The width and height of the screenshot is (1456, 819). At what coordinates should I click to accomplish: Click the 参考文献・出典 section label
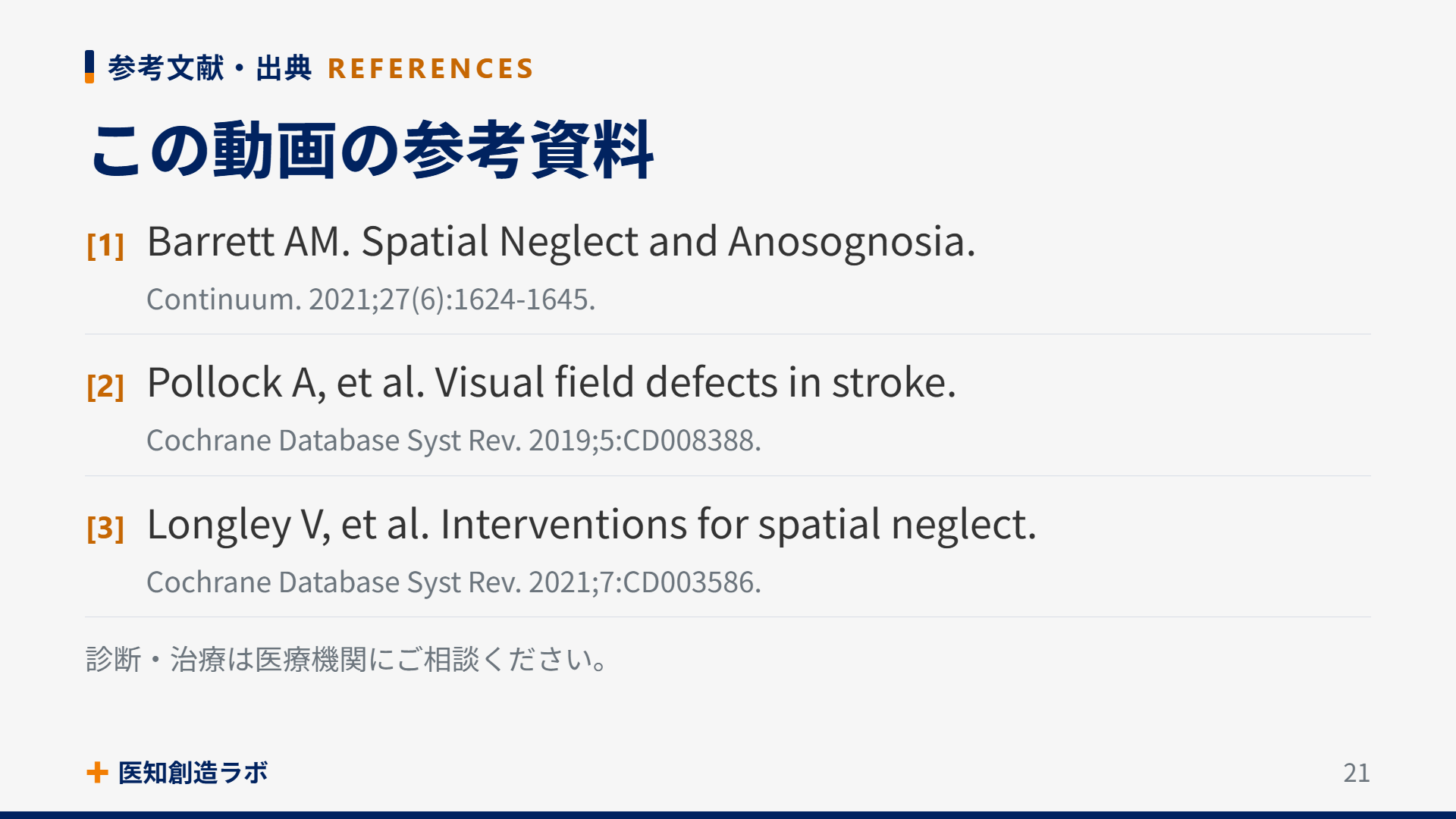(x=209, y=68)
